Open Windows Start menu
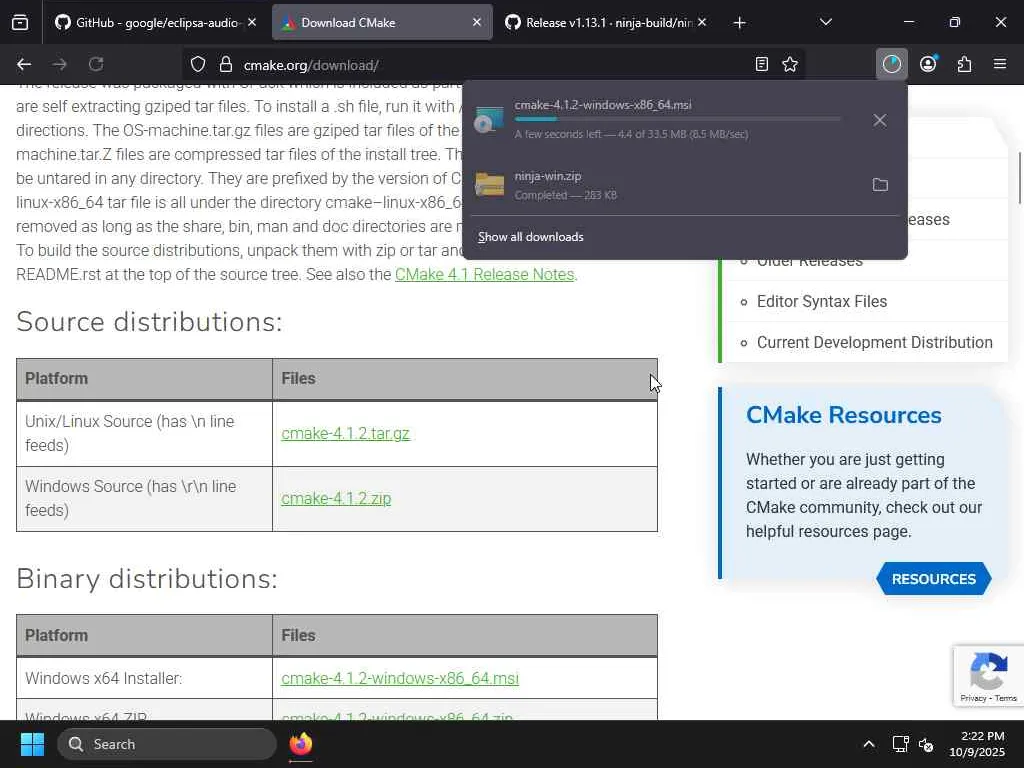Viewport: 1024px width, 768px height. (x=32, y=744)
